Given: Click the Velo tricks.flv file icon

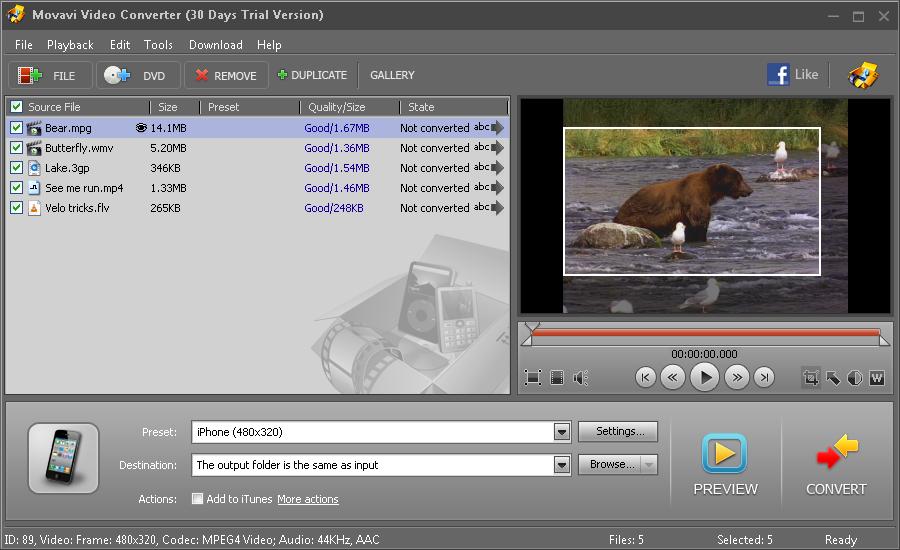Looking at the screenshot, I should click(34, 208).
